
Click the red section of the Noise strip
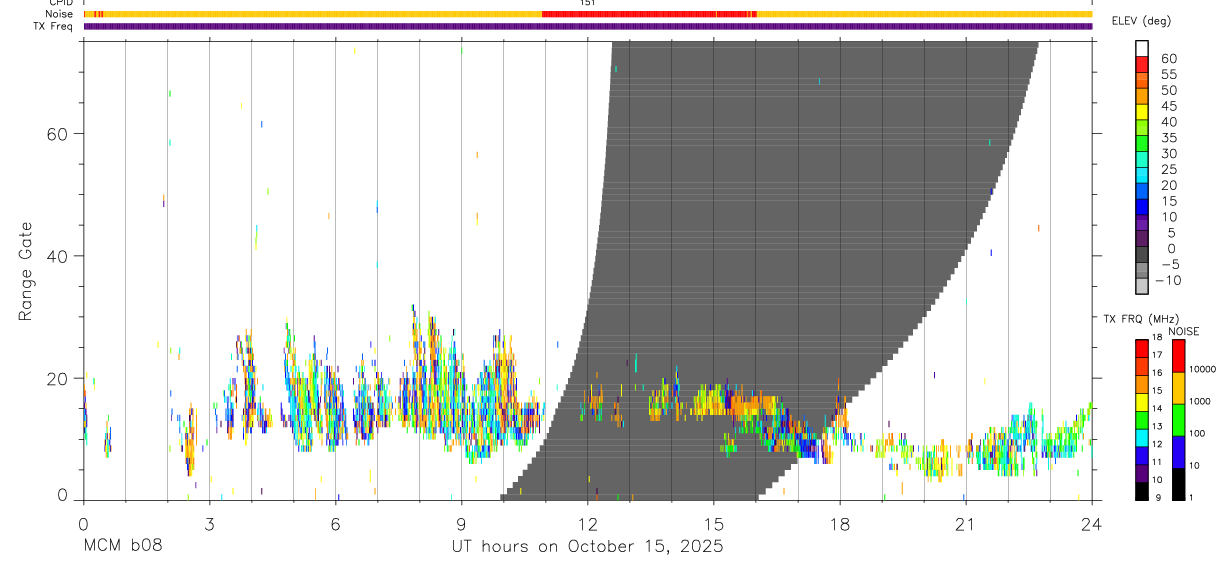(x=649, y=14)
